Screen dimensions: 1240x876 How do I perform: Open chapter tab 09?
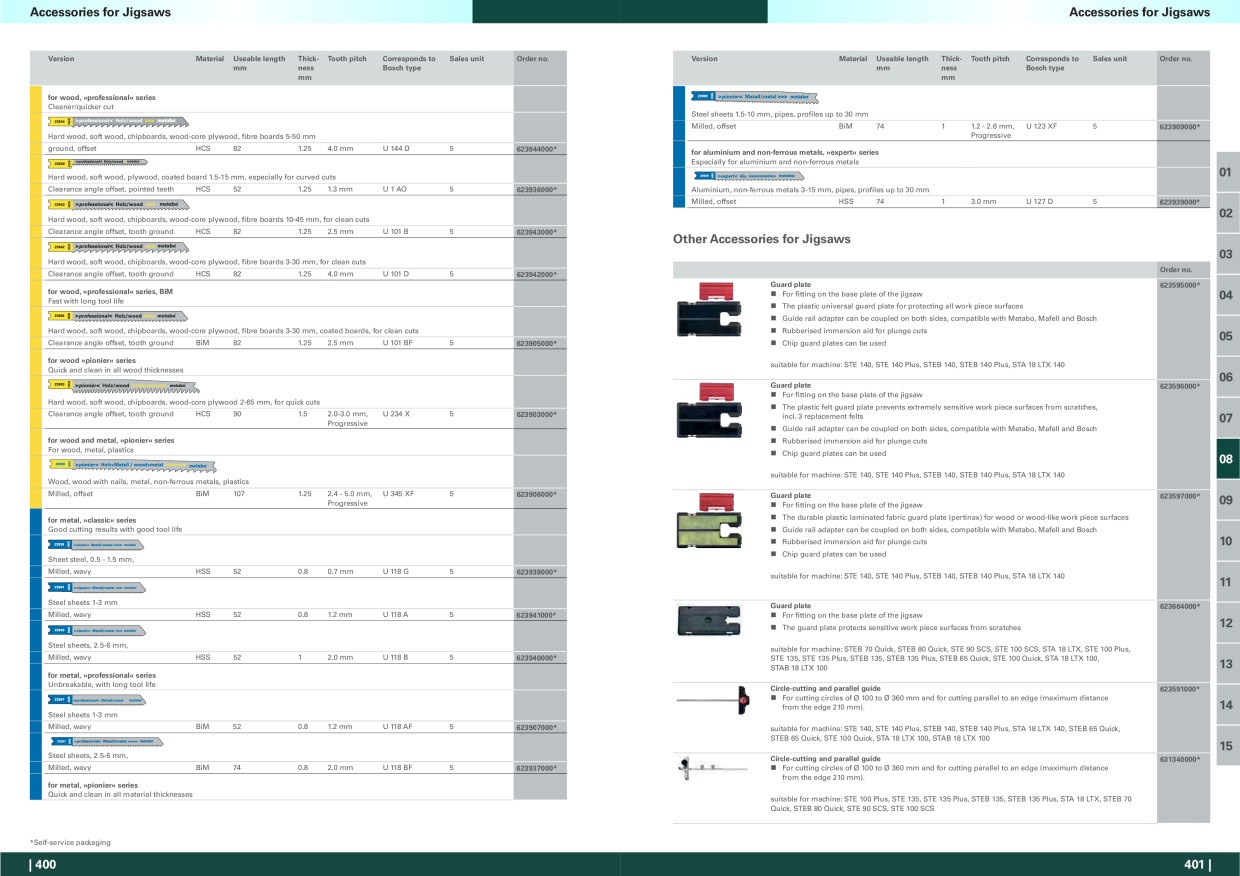coord(1226,500)
